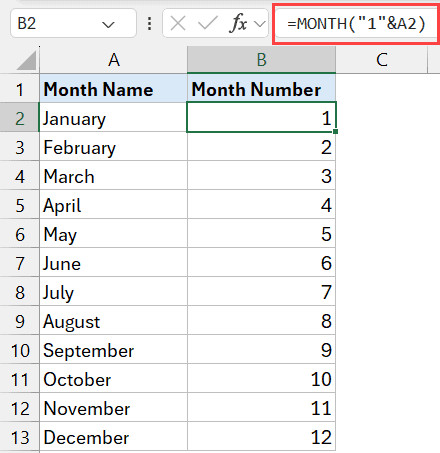Select column B header

pyautogui.click(x=261, y=60)
